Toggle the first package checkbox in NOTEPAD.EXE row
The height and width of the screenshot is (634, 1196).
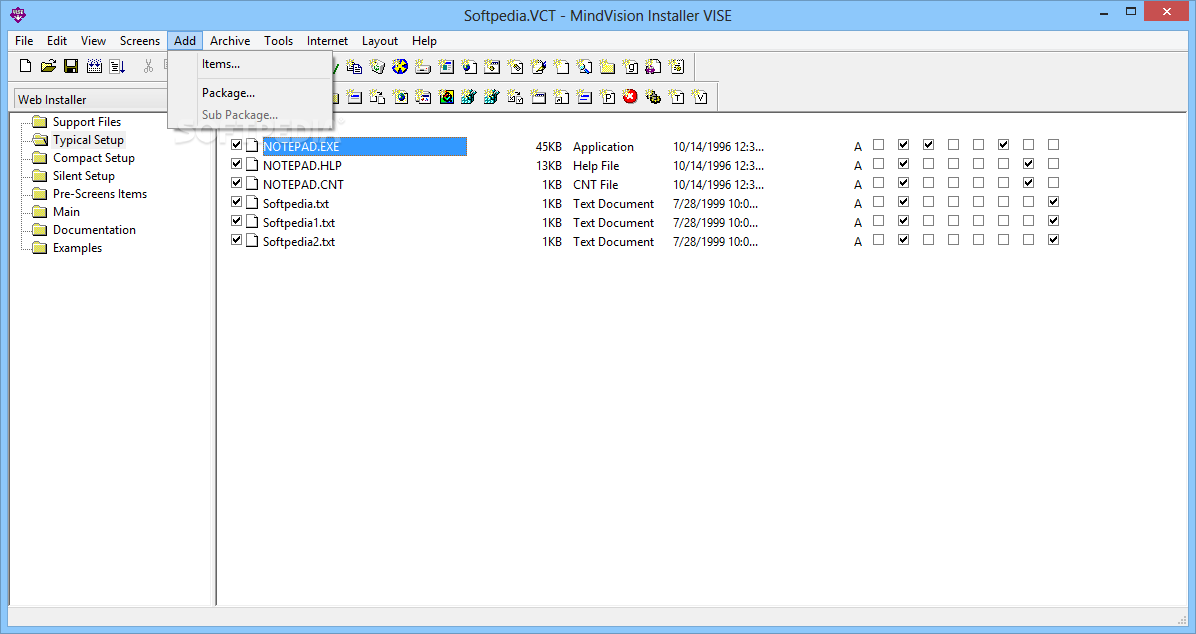[x=879, y=144]
